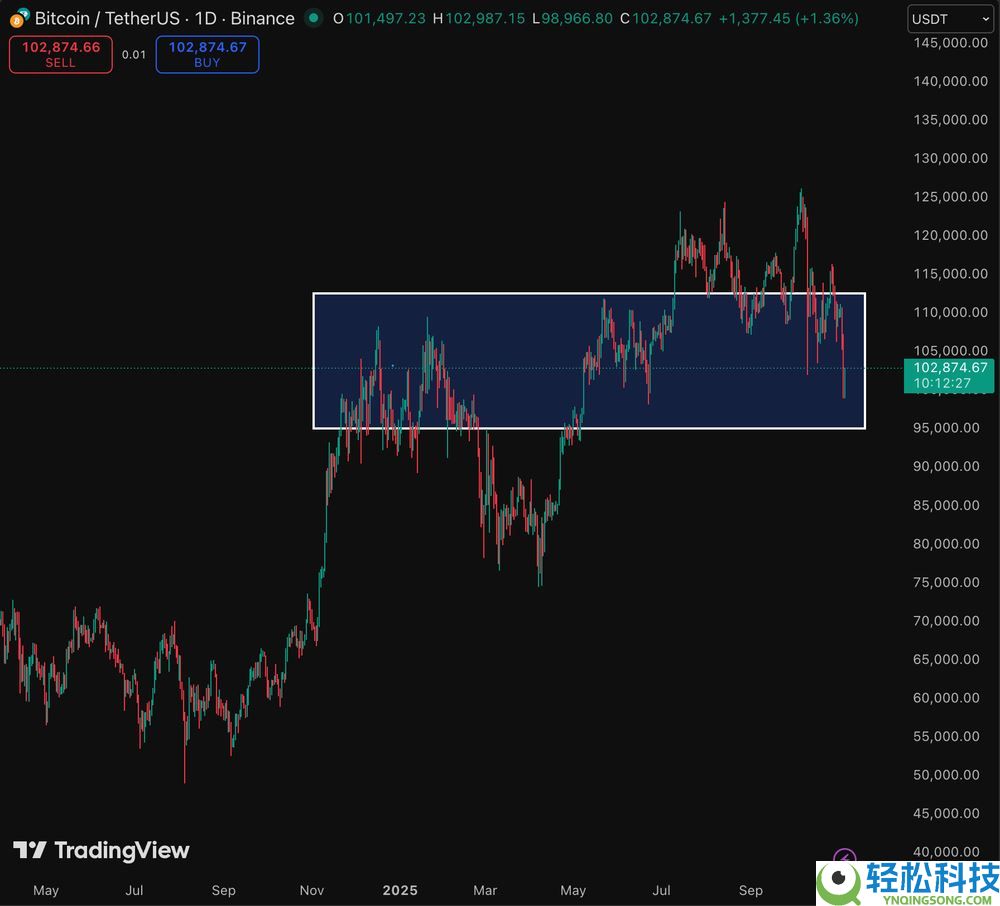The image size is (1000, 906).
Task: Open the USDT currency dropdown
Action: (x=950, y=19)
